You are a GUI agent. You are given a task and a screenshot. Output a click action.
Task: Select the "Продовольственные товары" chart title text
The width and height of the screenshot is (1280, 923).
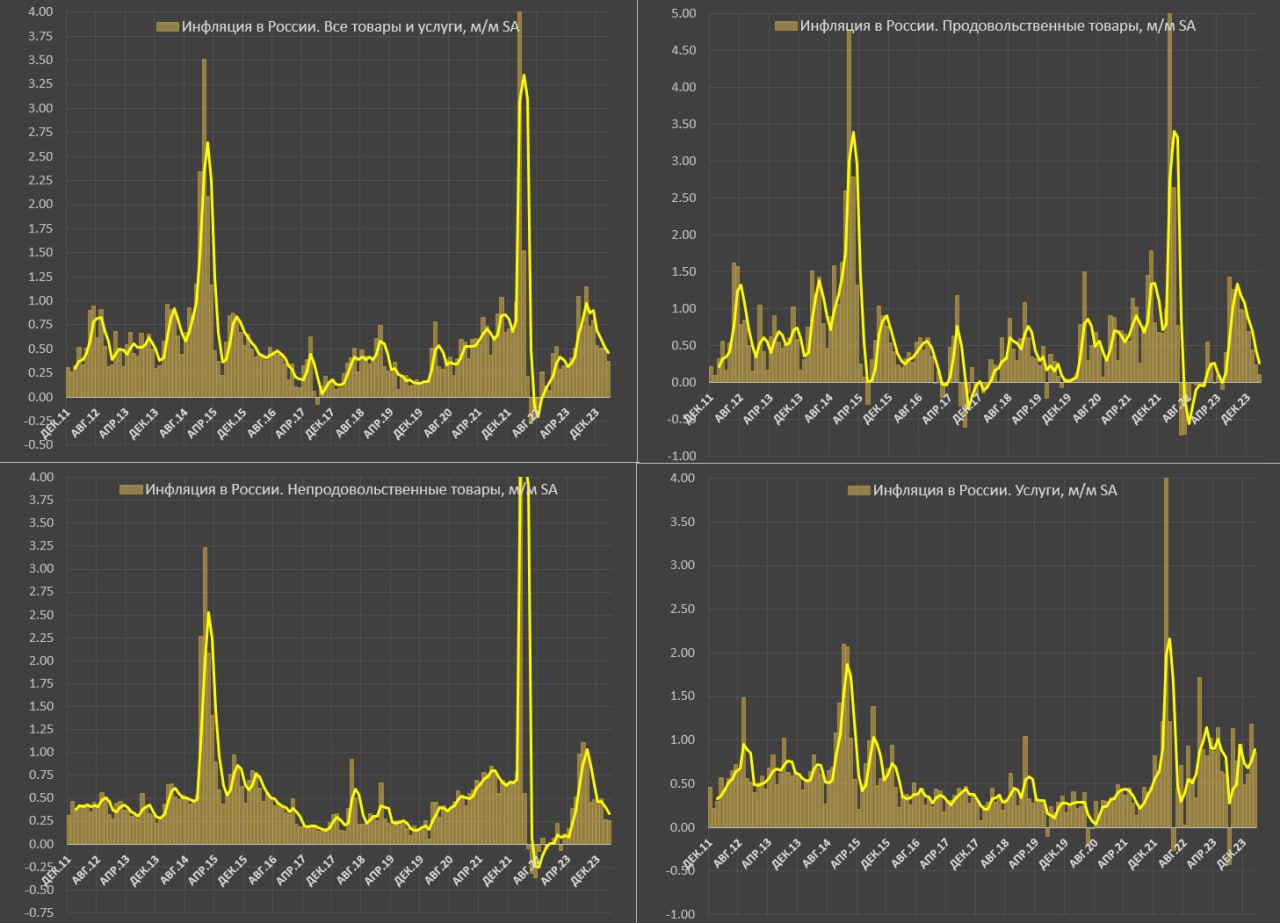[997, 26]
